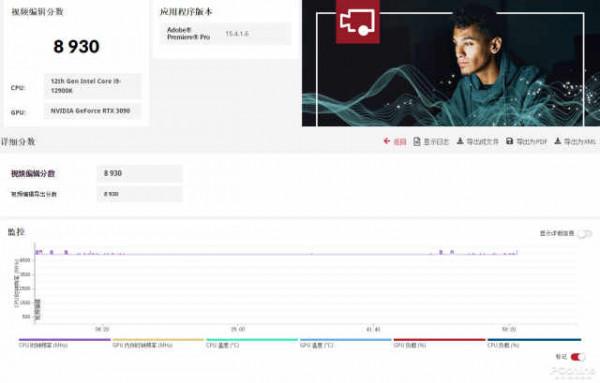Toggle the red GPU load legend
Image resolution: width=600 pixels, height=383 pixels.
tap(439, 342)
